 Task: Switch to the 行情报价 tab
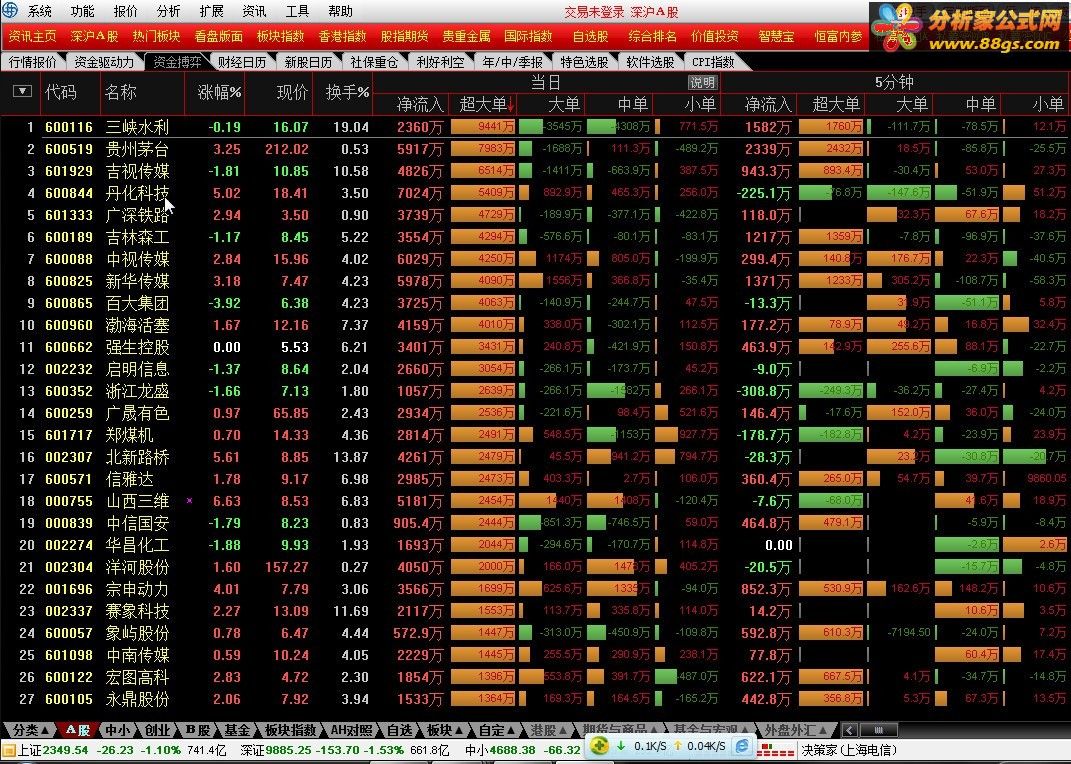tap(32, 62)
